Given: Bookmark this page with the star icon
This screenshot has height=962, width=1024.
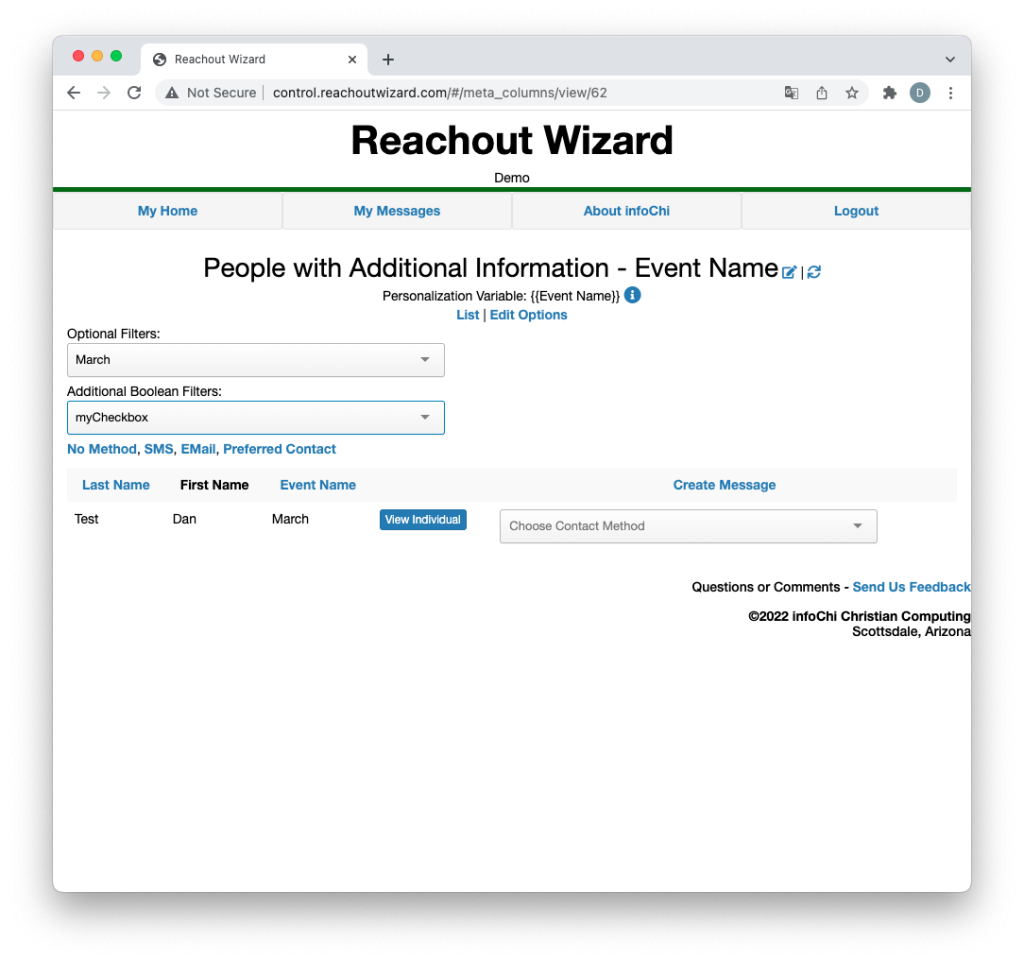Looking at the screenshot, I should click(852, 93).
